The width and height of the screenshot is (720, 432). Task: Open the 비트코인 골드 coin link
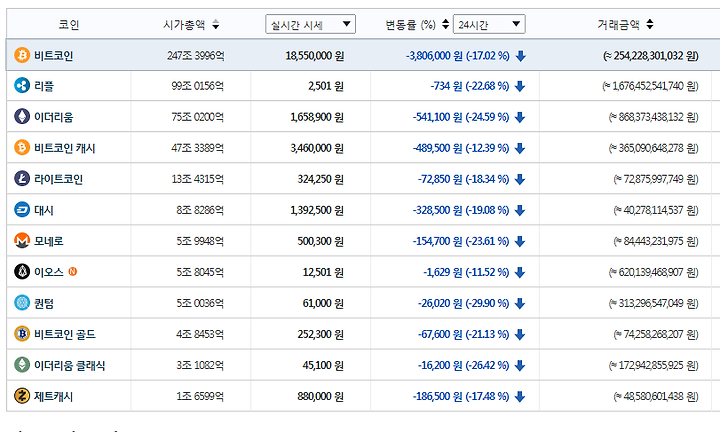click(x=65, y=335)
